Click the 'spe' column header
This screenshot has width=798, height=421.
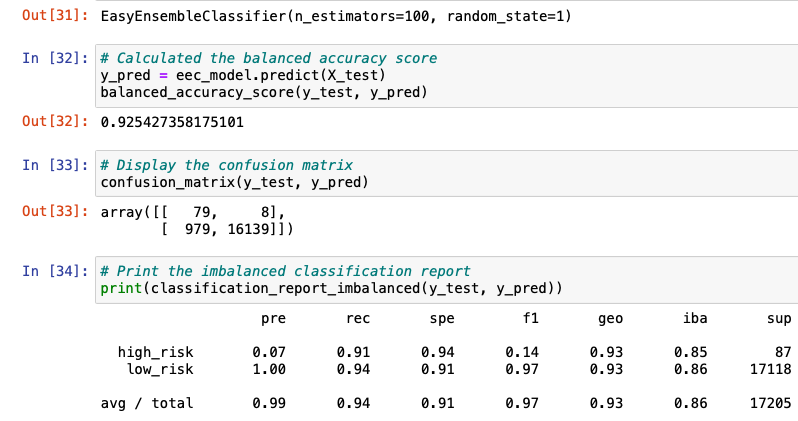[442, 319]
